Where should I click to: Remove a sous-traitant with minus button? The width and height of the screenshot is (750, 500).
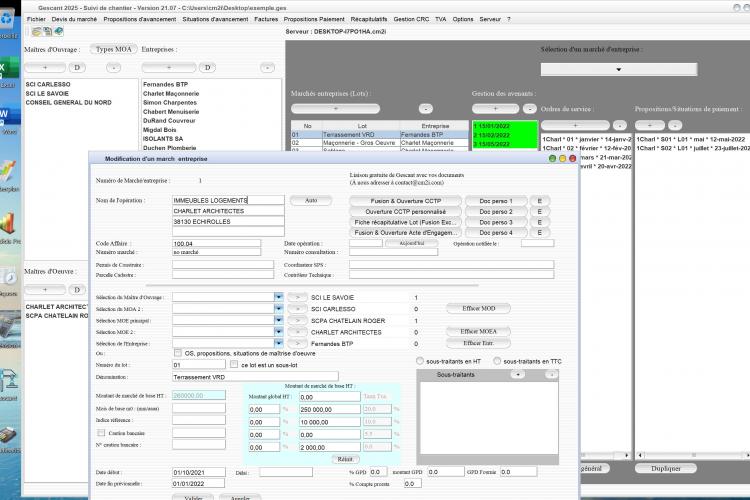pos(551,375)
